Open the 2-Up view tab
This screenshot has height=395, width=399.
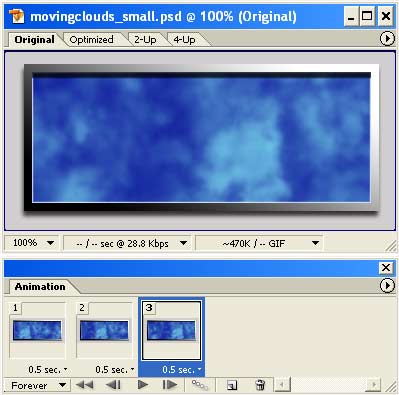coord(145,40)
